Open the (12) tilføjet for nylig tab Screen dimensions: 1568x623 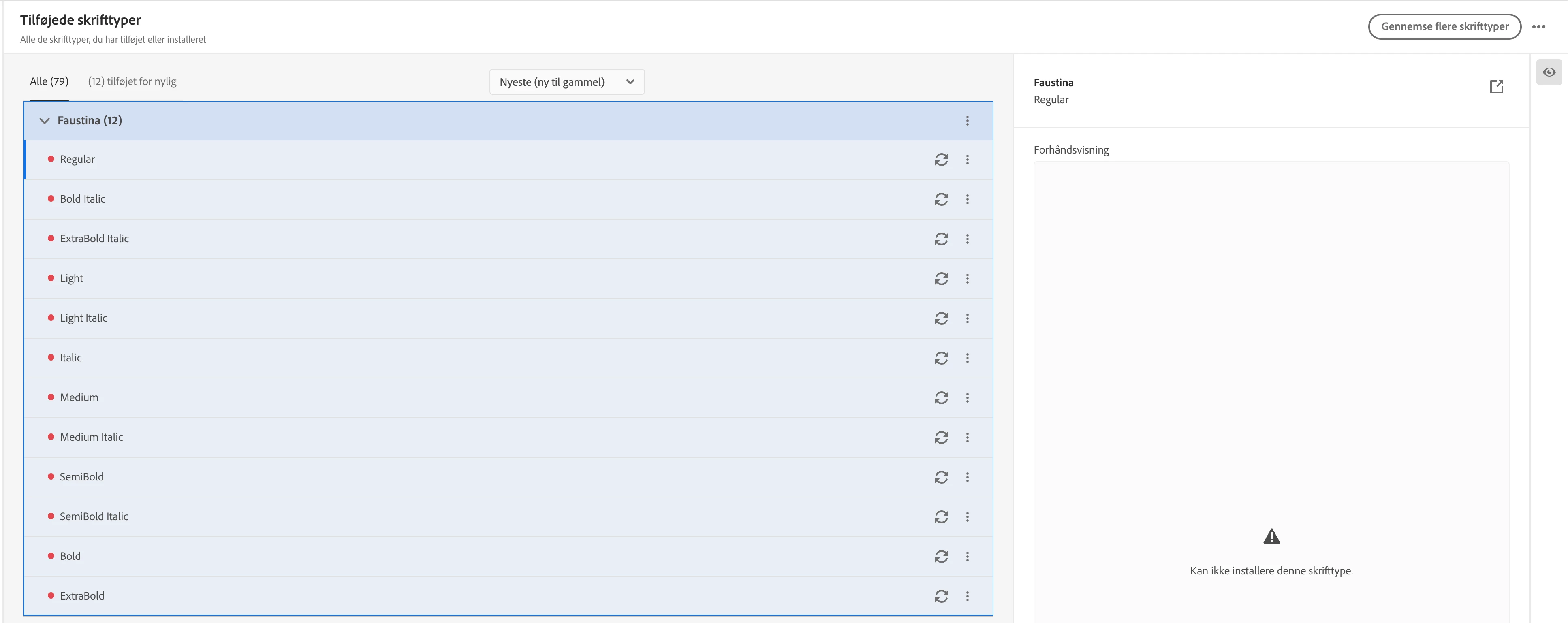point(132,81)
